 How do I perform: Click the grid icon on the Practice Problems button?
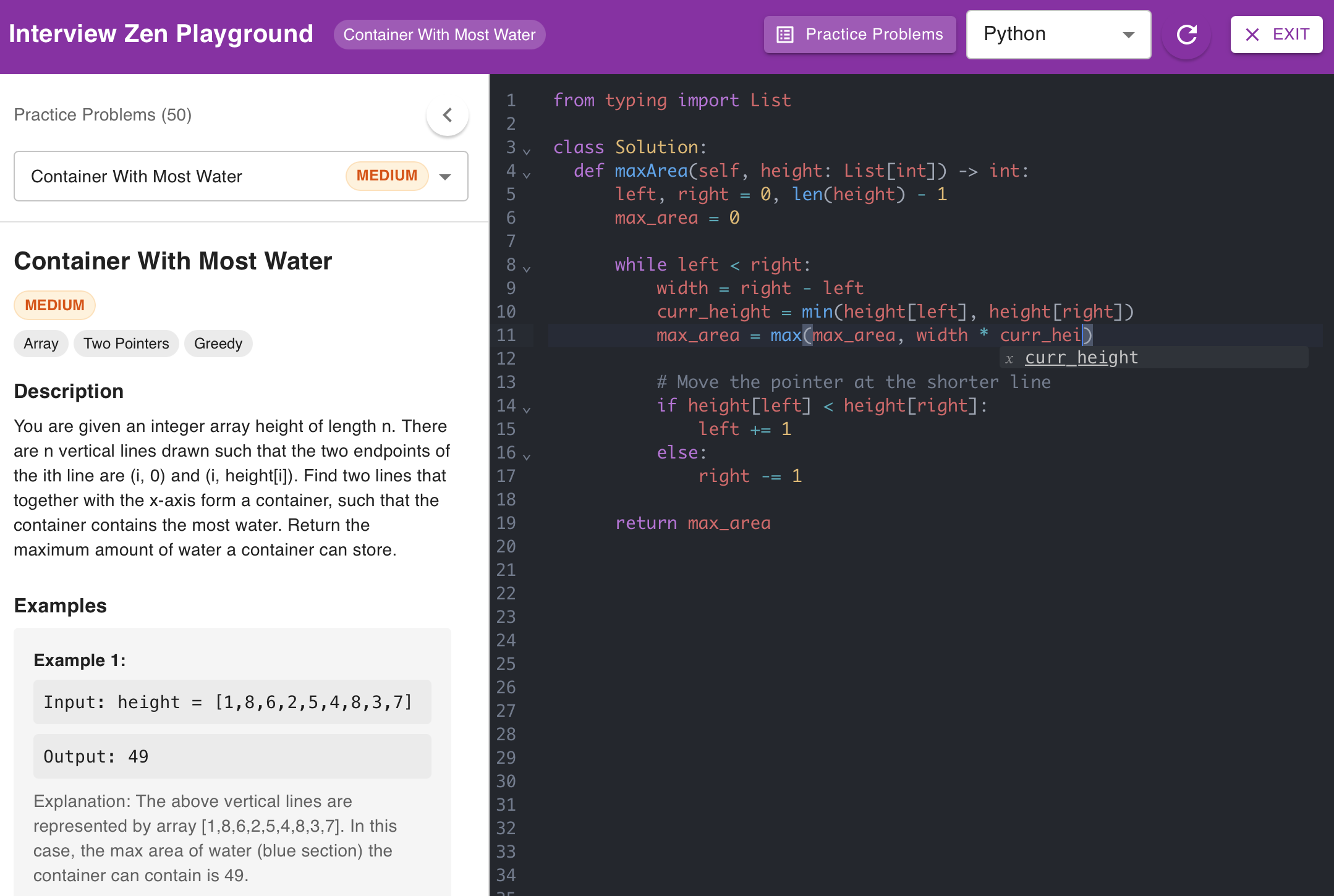[x=784, y=35]
